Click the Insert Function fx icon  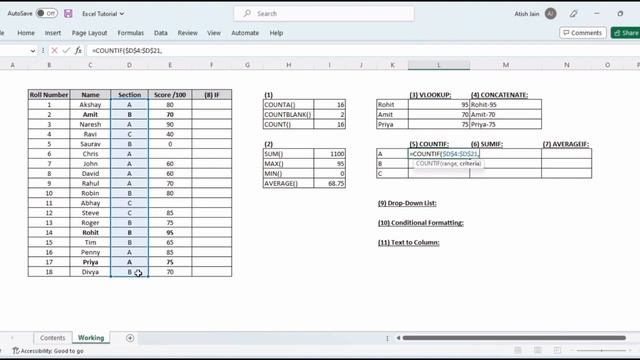(78, 51)
